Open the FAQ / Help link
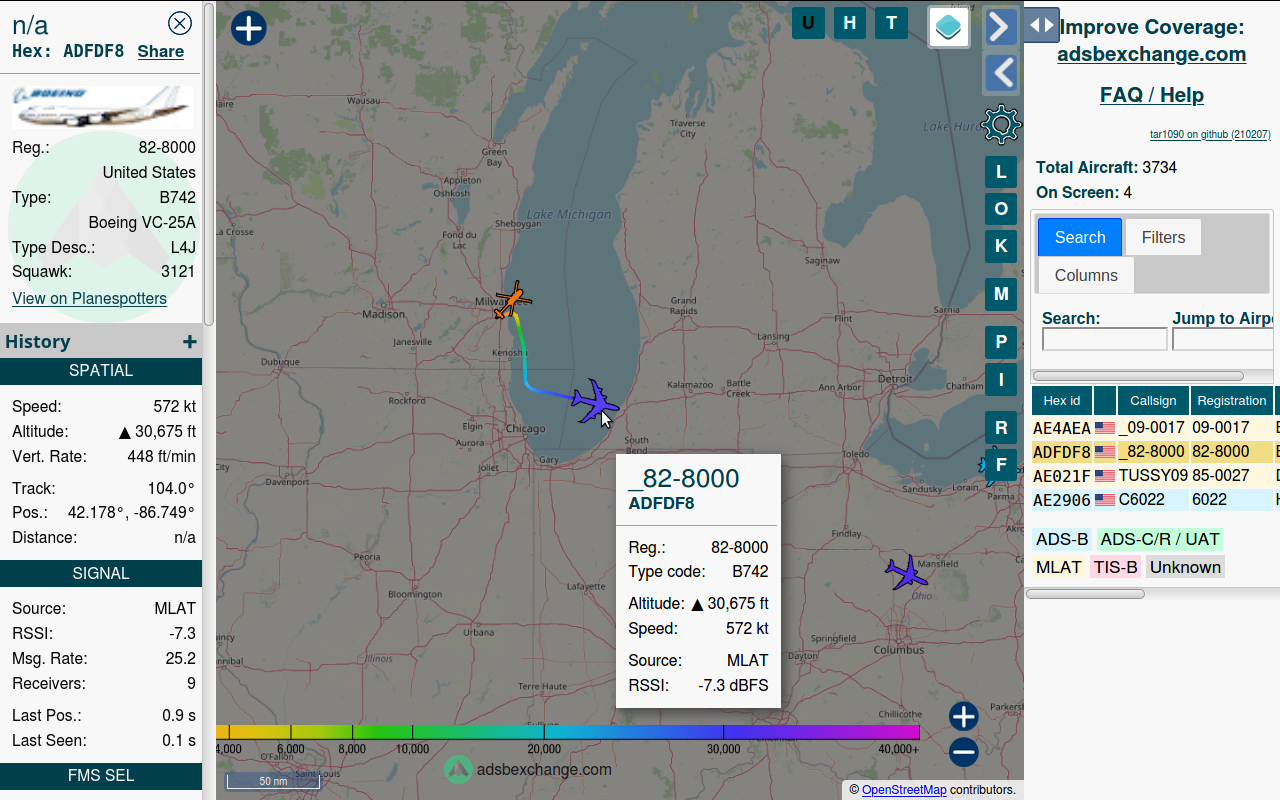This screenshot has width=1280, height=800. tap(1152, 95)
